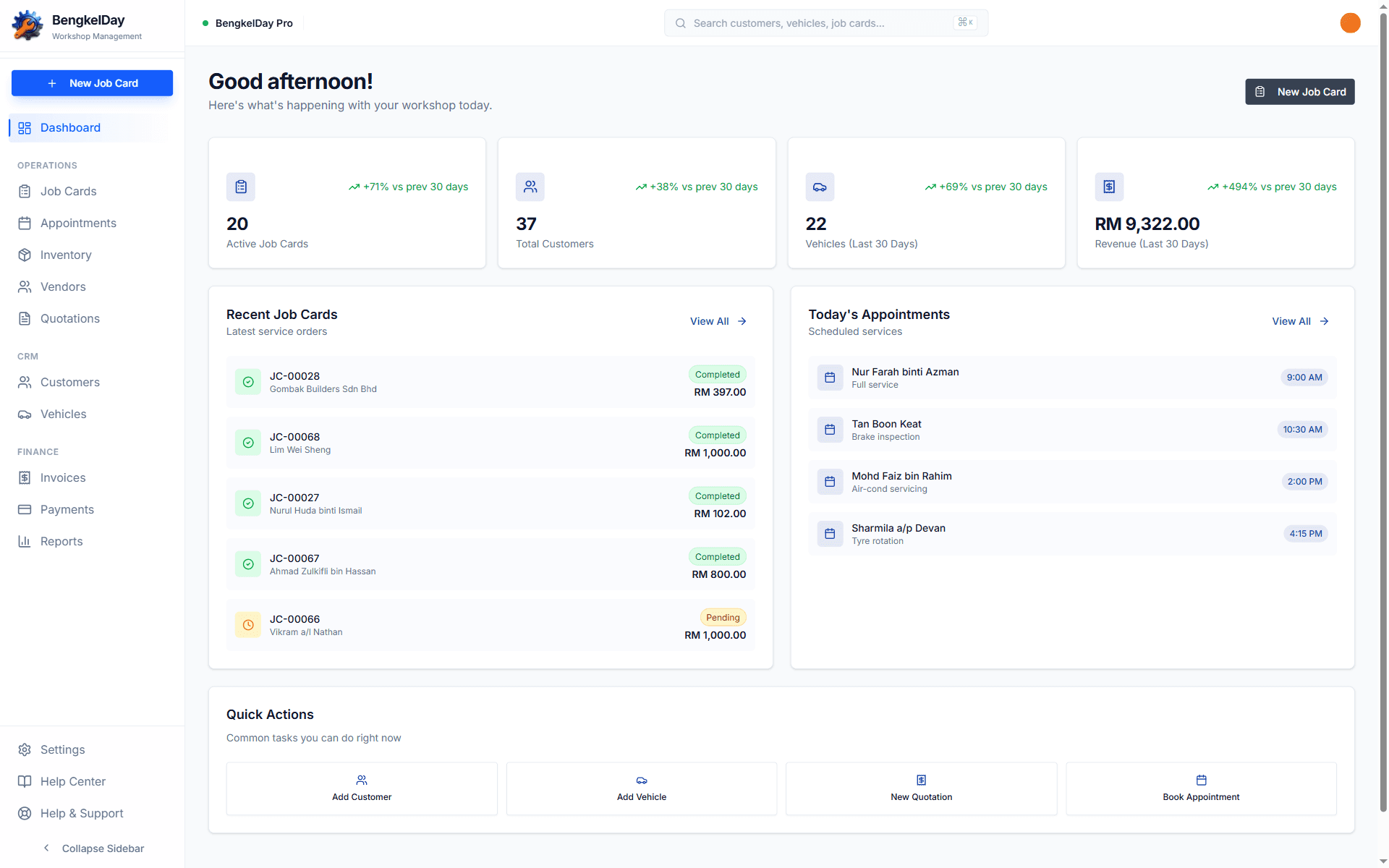Click Add Vehicle quick action
The width and height of the screenshot is (1389, 868).
click(x=642, y=788)
